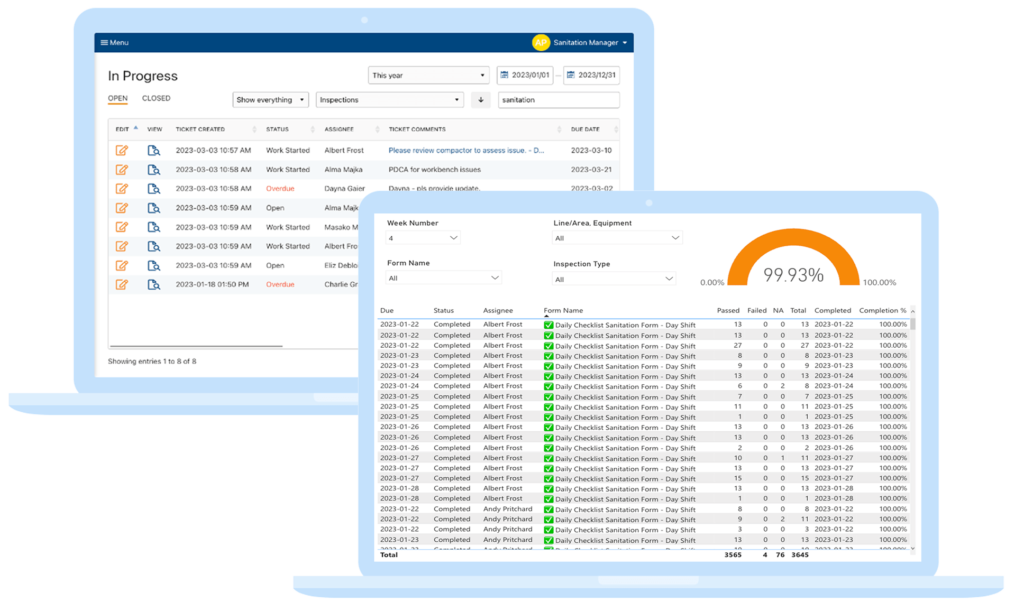Click the search field containing 'sanitation'

tap(558, 100)
